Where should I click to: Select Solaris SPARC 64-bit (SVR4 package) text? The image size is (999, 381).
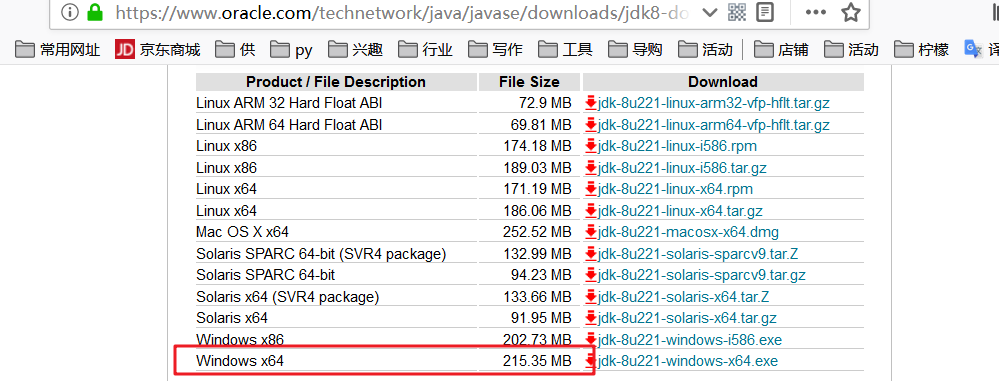click(321, 254)
